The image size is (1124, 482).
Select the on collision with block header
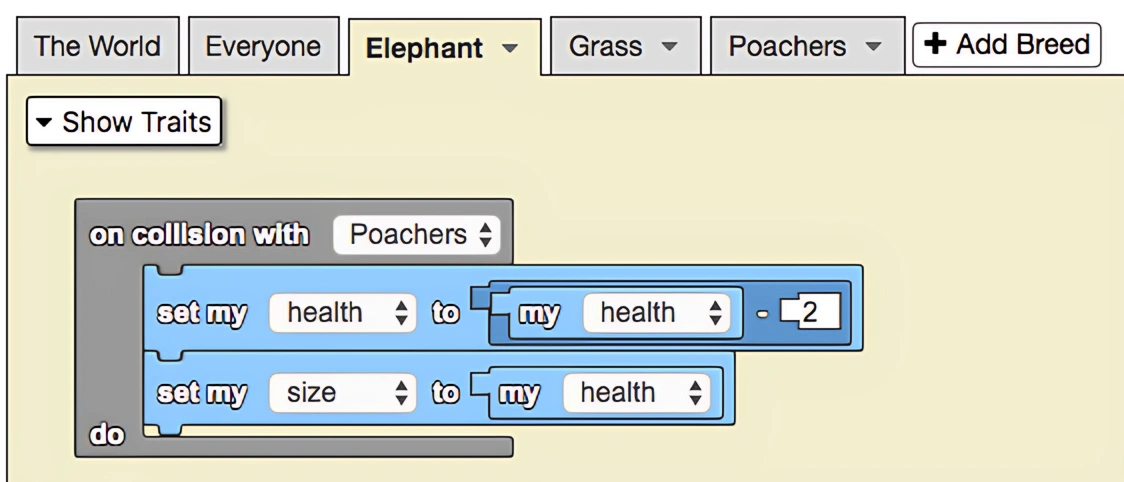click(200, 235)
